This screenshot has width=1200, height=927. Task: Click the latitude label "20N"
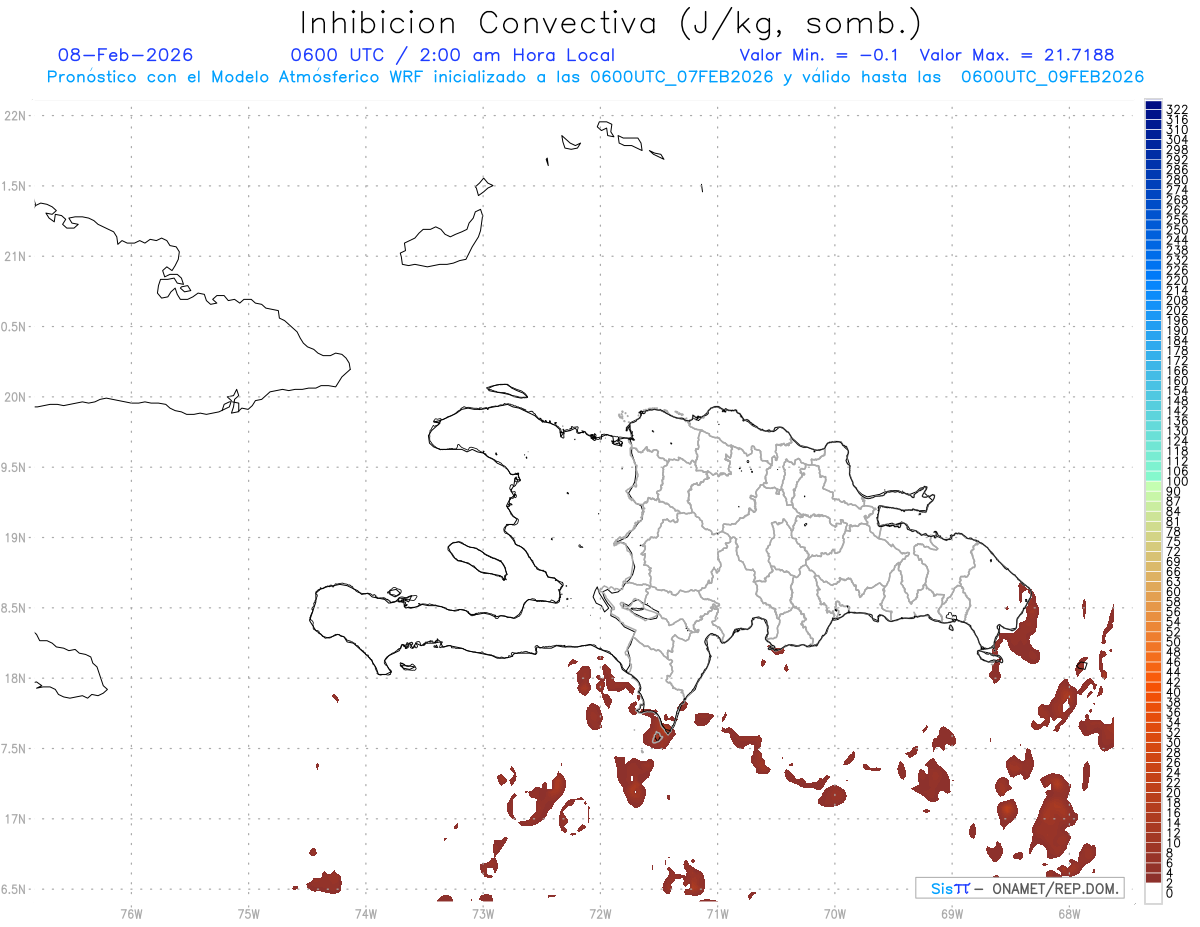tap(14, 397)
